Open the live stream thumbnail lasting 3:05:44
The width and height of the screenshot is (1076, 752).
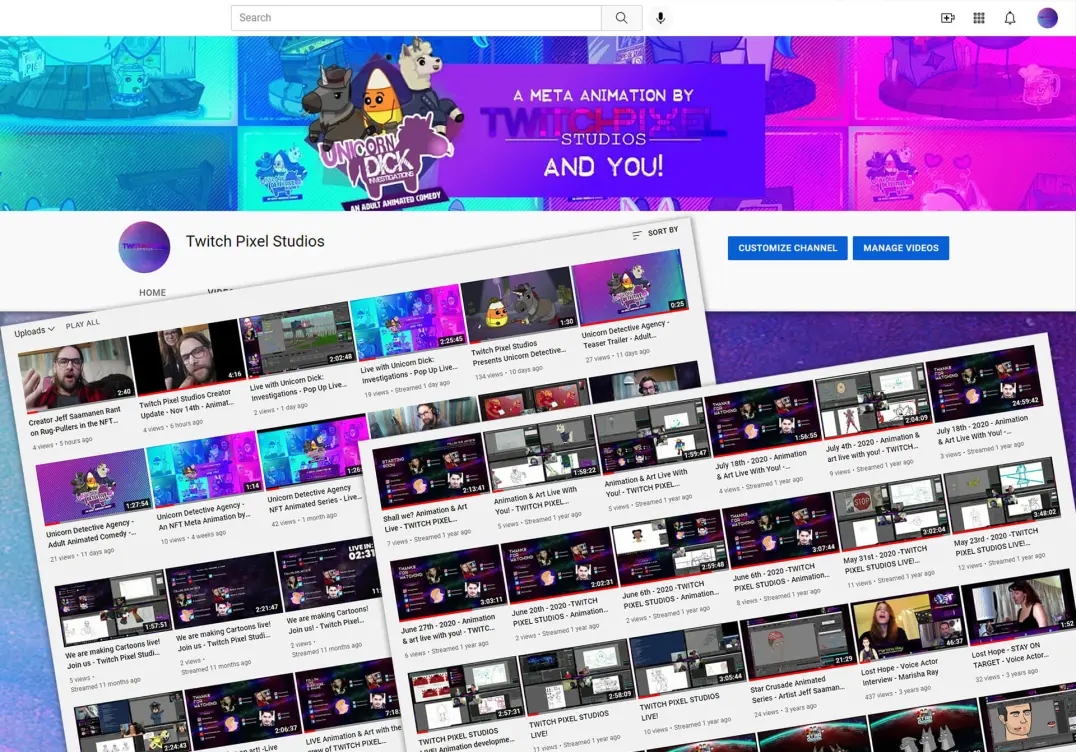(689, 658)
